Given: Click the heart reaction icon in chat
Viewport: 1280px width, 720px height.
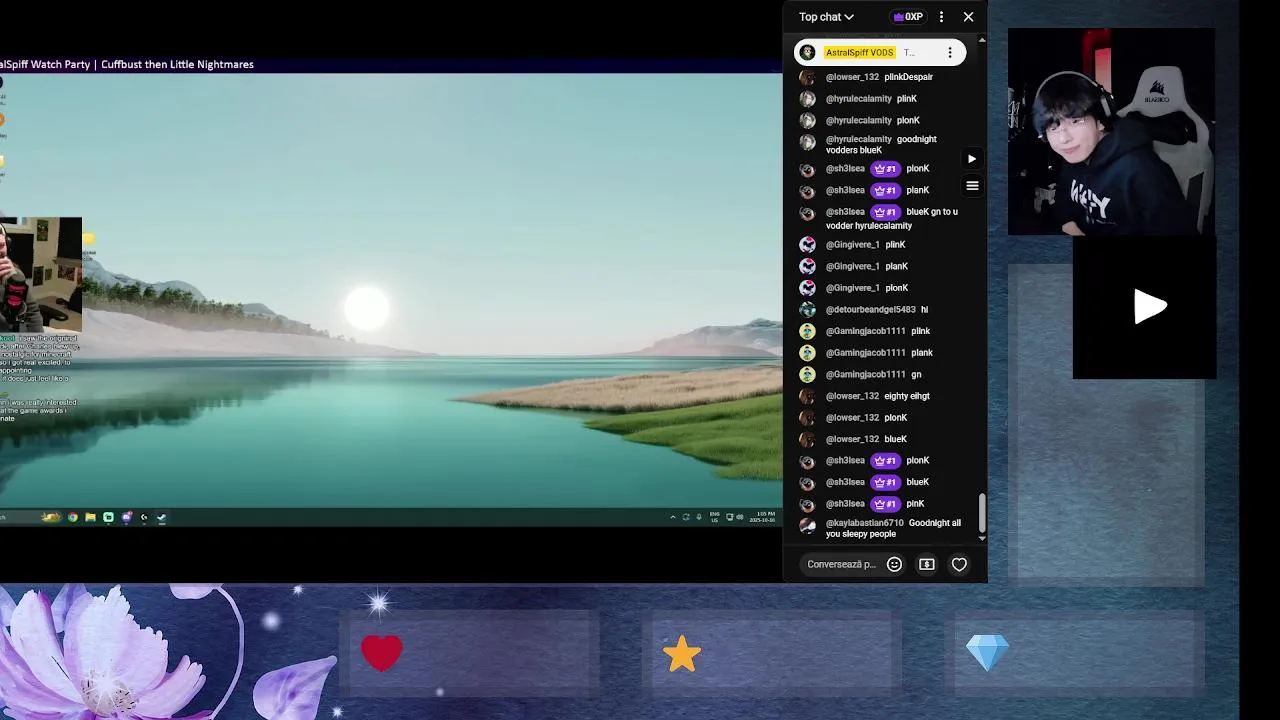Looking at the screenshot, I should 959,565.
